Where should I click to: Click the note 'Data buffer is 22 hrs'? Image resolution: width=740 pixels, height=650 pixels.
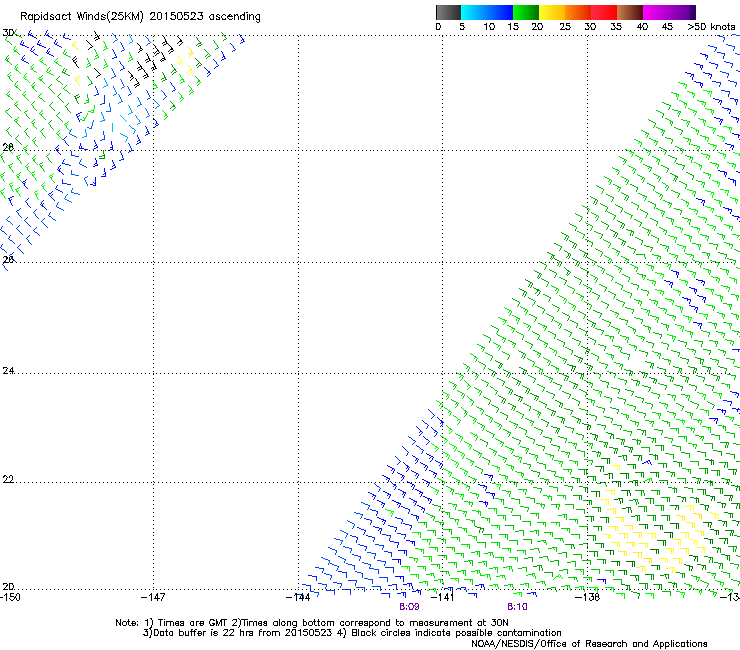(x=204, y=633)
